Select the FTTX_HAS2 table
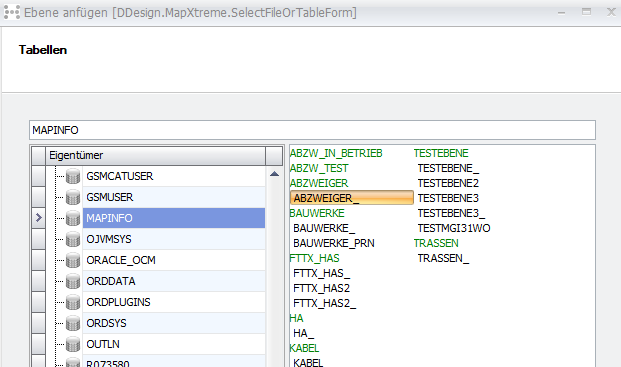Image resolution: width=621 pixels, height=367 pixels. 321,289
